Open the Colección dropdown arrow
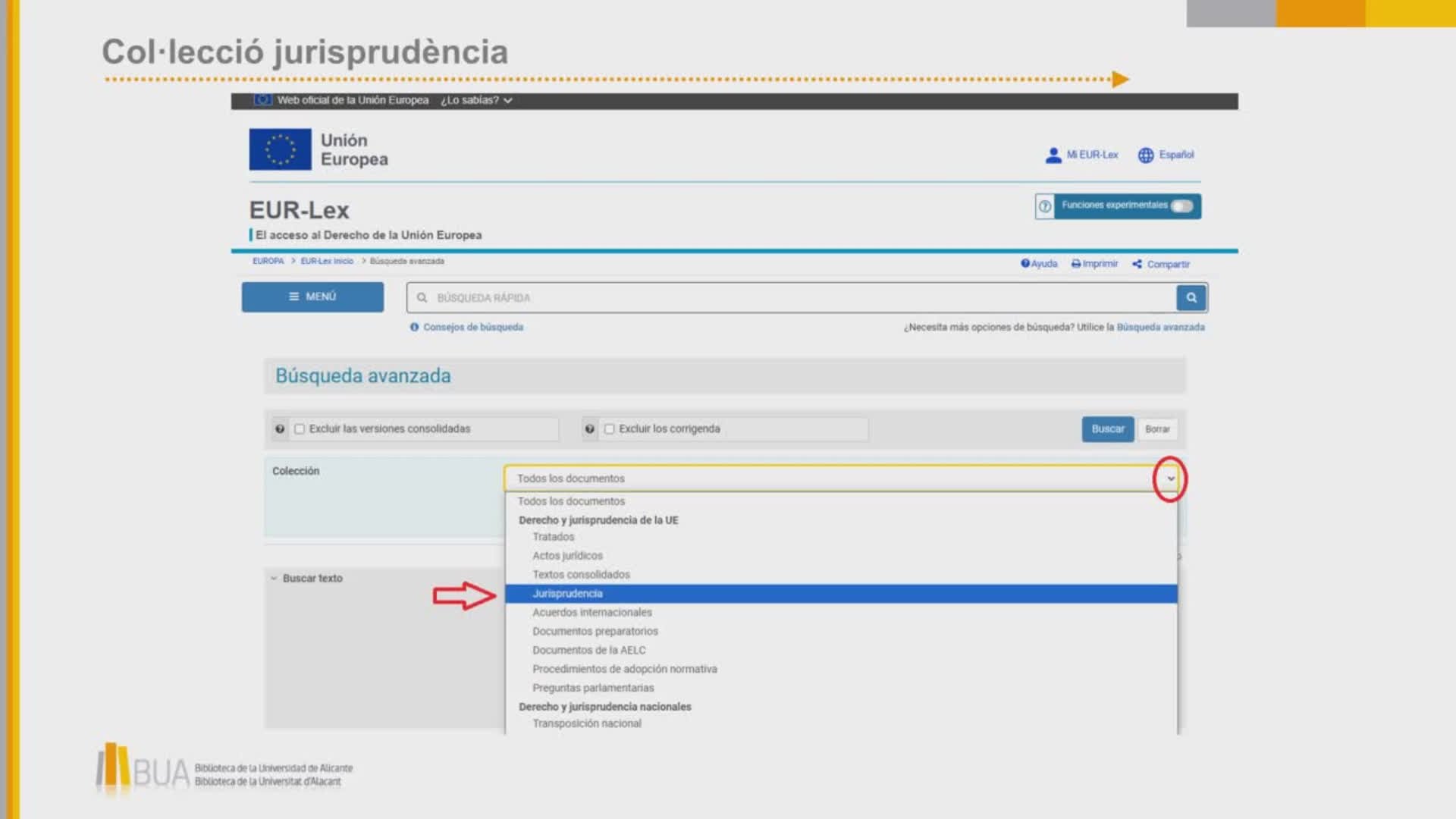Image resolution: width=1456 pixels, height=819 pixels. [x=1170, y=479]
